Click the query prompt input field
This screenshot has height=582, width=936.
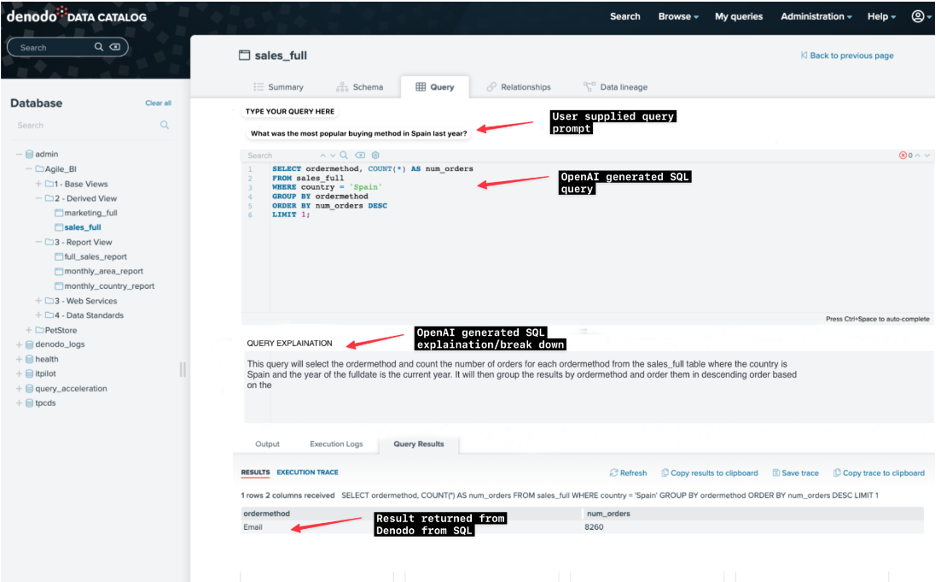pos(358,133)
